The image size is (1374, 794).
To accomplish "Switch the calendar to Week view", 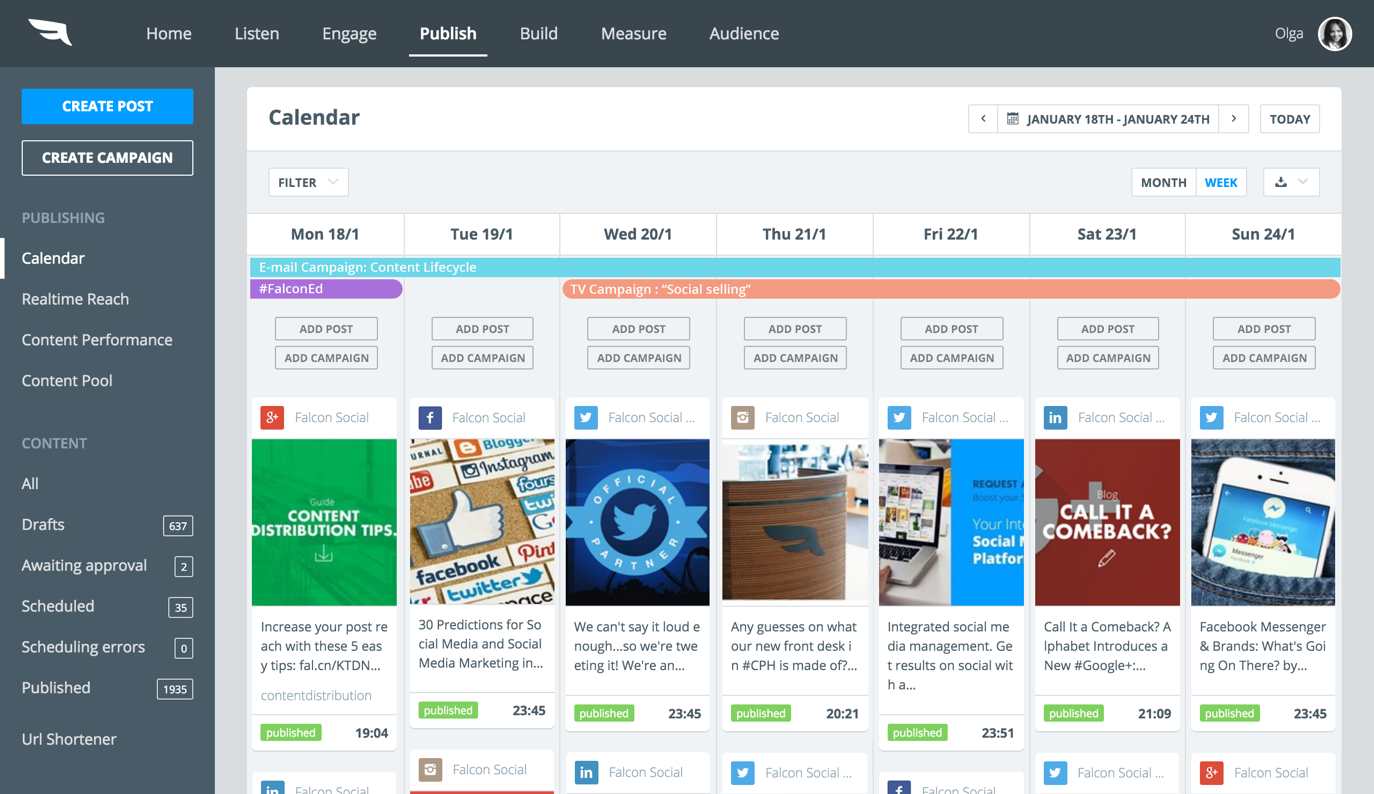I will tap(1221, 182).
